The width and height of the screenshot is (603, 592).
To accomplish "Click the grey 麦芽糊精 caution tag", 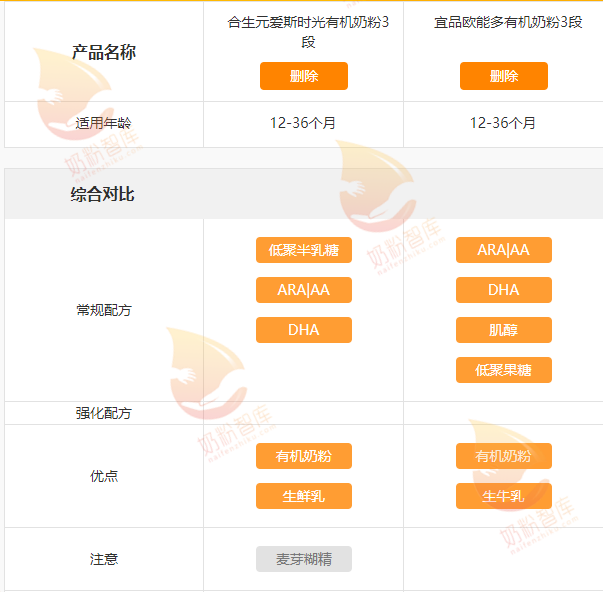I will (x=303, y=559).
